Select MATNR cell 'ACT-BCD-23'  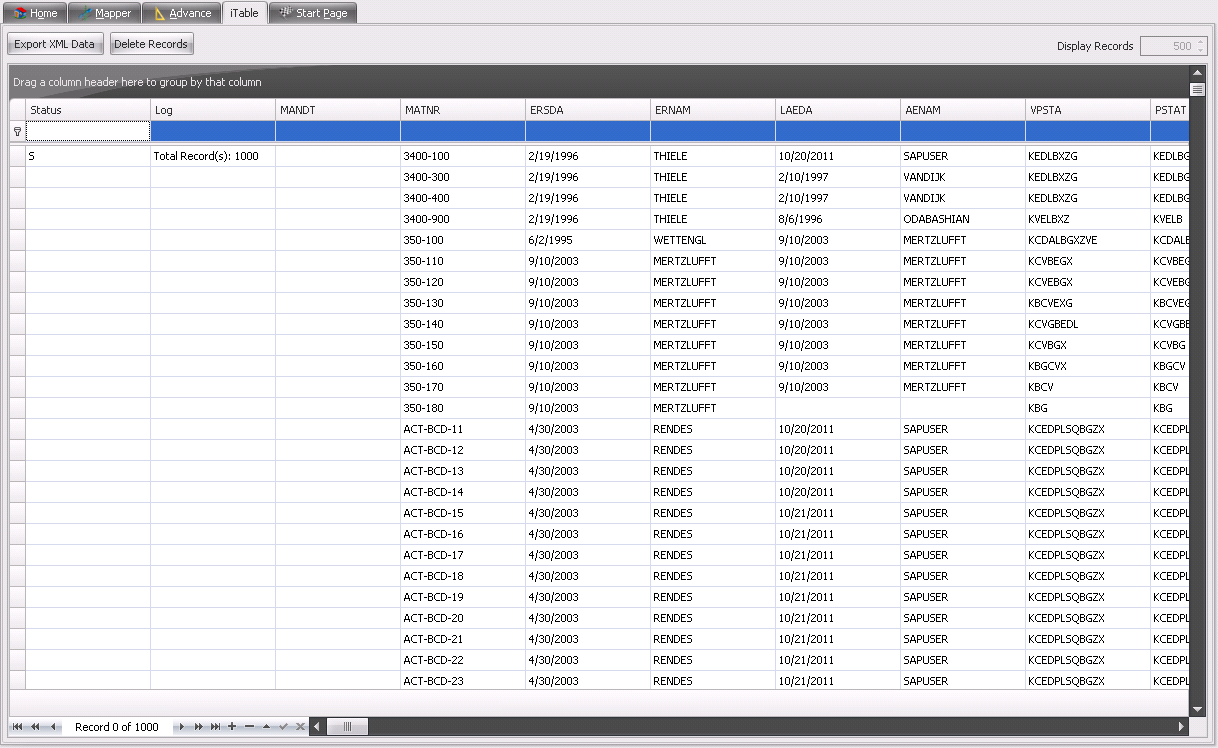(x=463, y=681)
